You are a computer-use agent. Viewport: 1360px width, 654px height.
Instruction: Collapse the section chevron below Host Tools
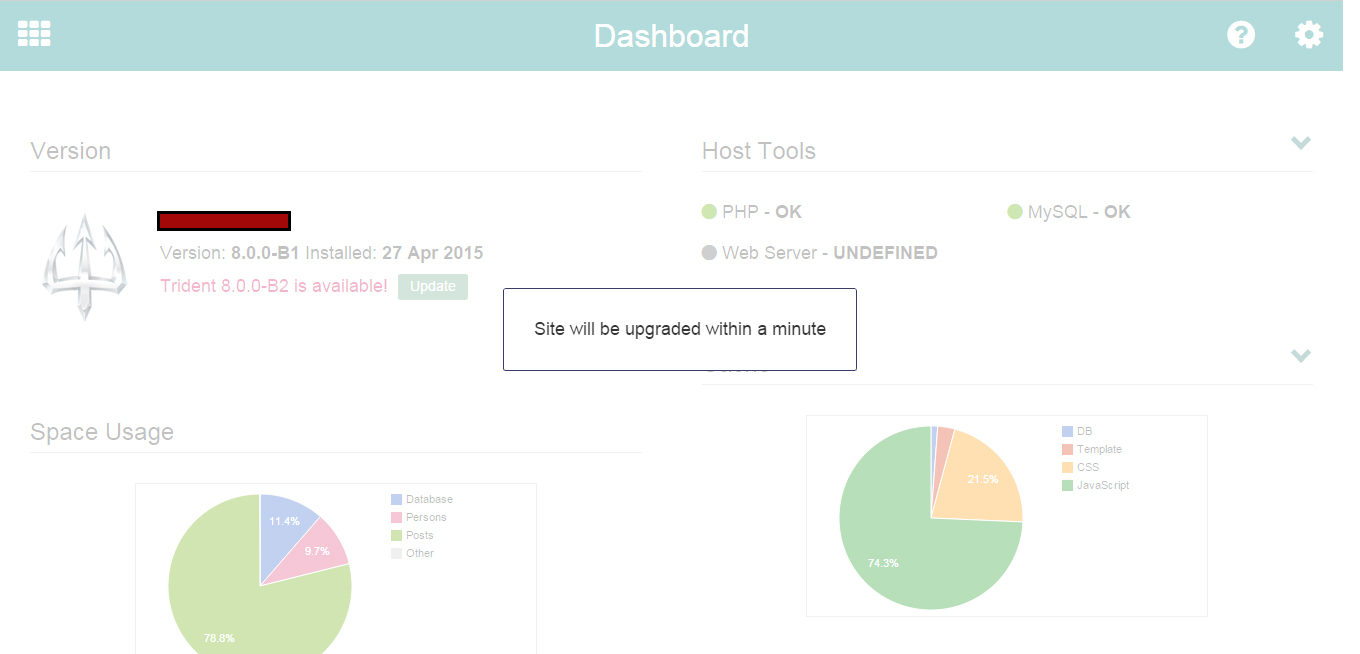[x=1300, y=356]
